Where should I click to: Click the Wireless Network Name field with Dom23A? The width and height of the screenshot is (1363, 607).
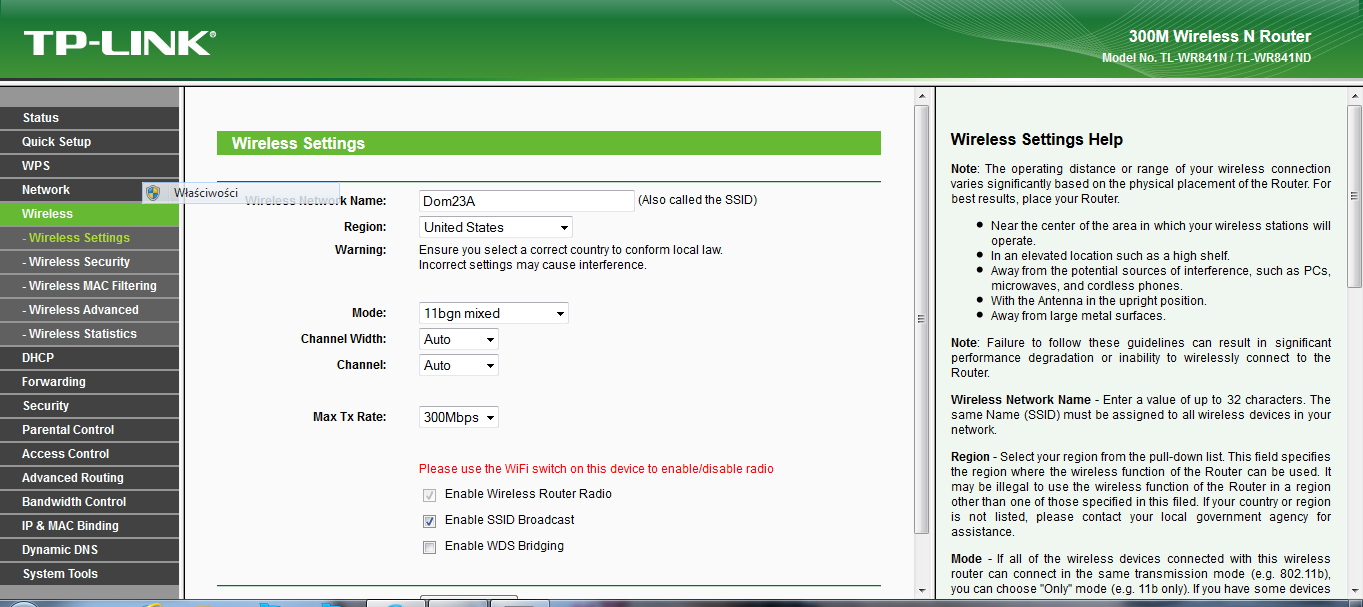(526, 201)
